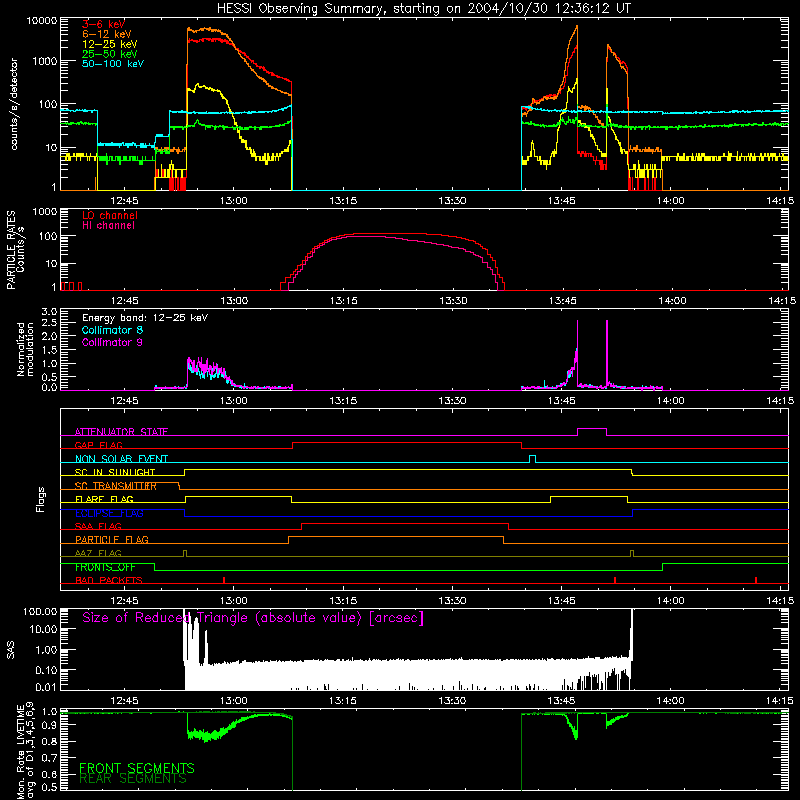
Task: Click the SC_IN_SUNLIGHT flag label
Action: click(x=115, y=472)
